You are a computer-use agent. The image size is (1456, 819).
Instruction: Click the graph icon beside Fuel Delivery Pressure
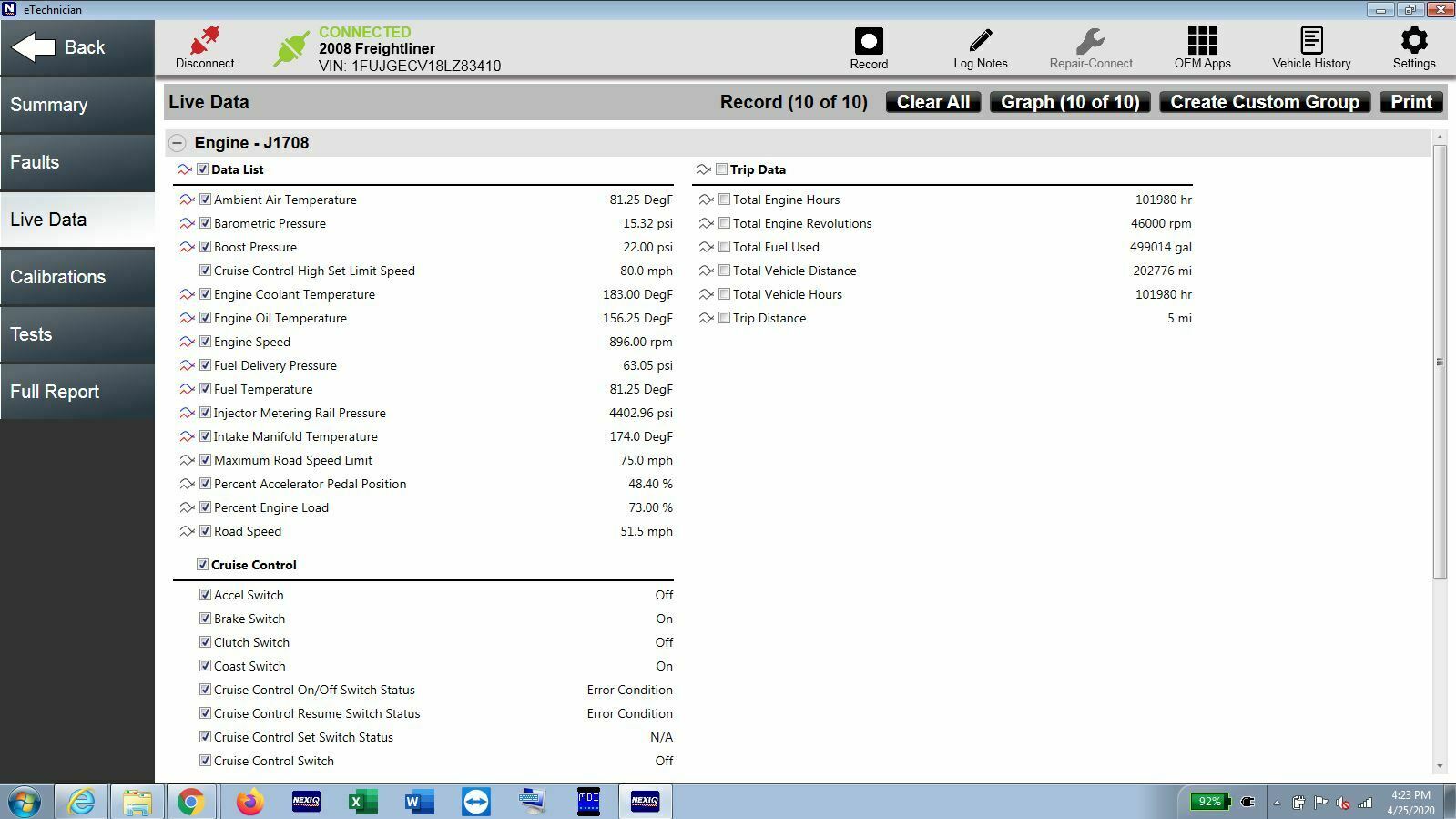(187, 365)
